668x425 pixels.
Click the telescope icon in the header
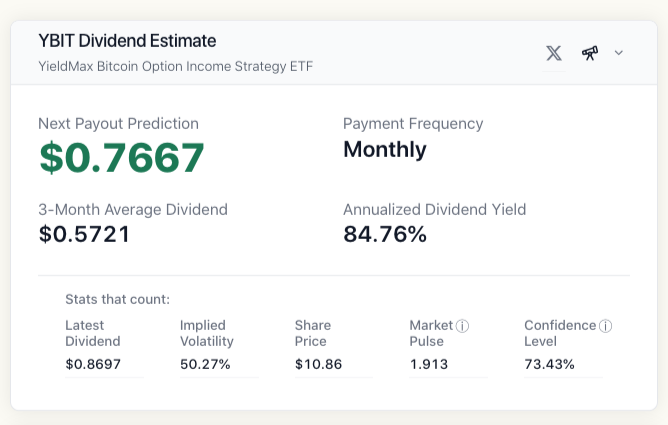pos(590,53)
